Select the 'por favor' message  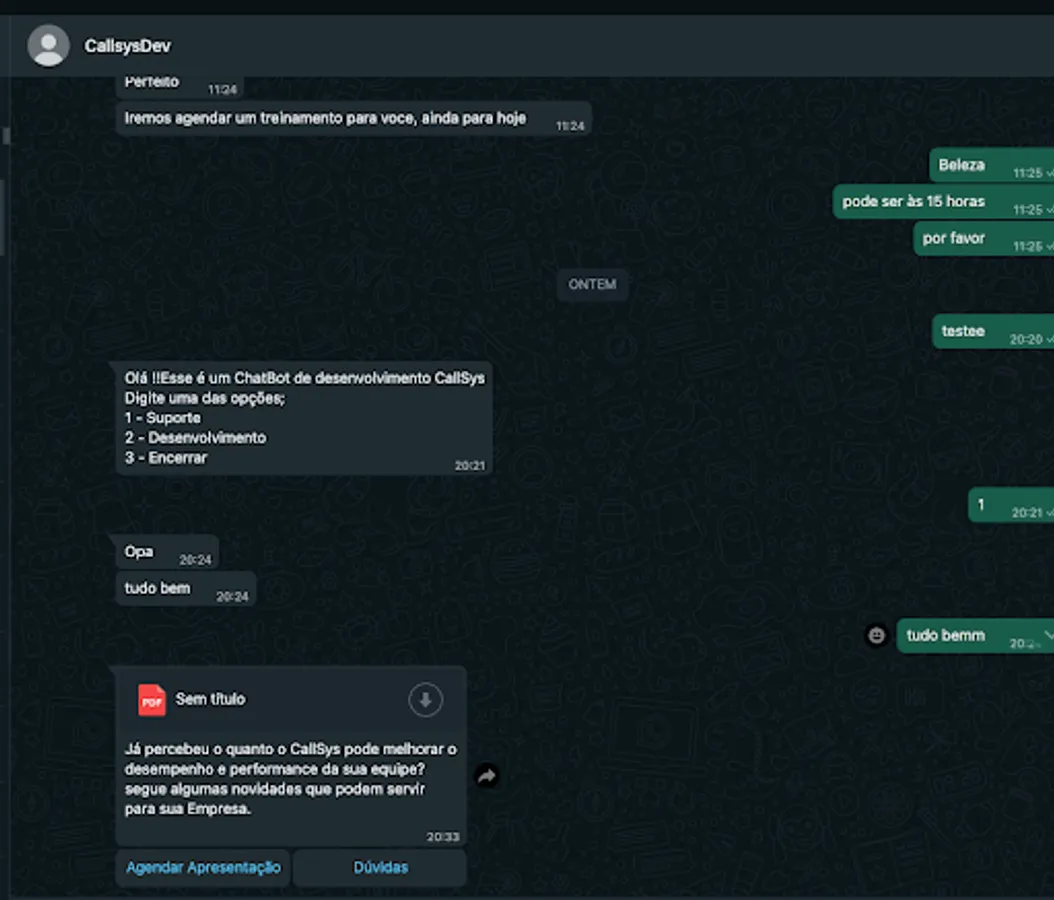984,239
